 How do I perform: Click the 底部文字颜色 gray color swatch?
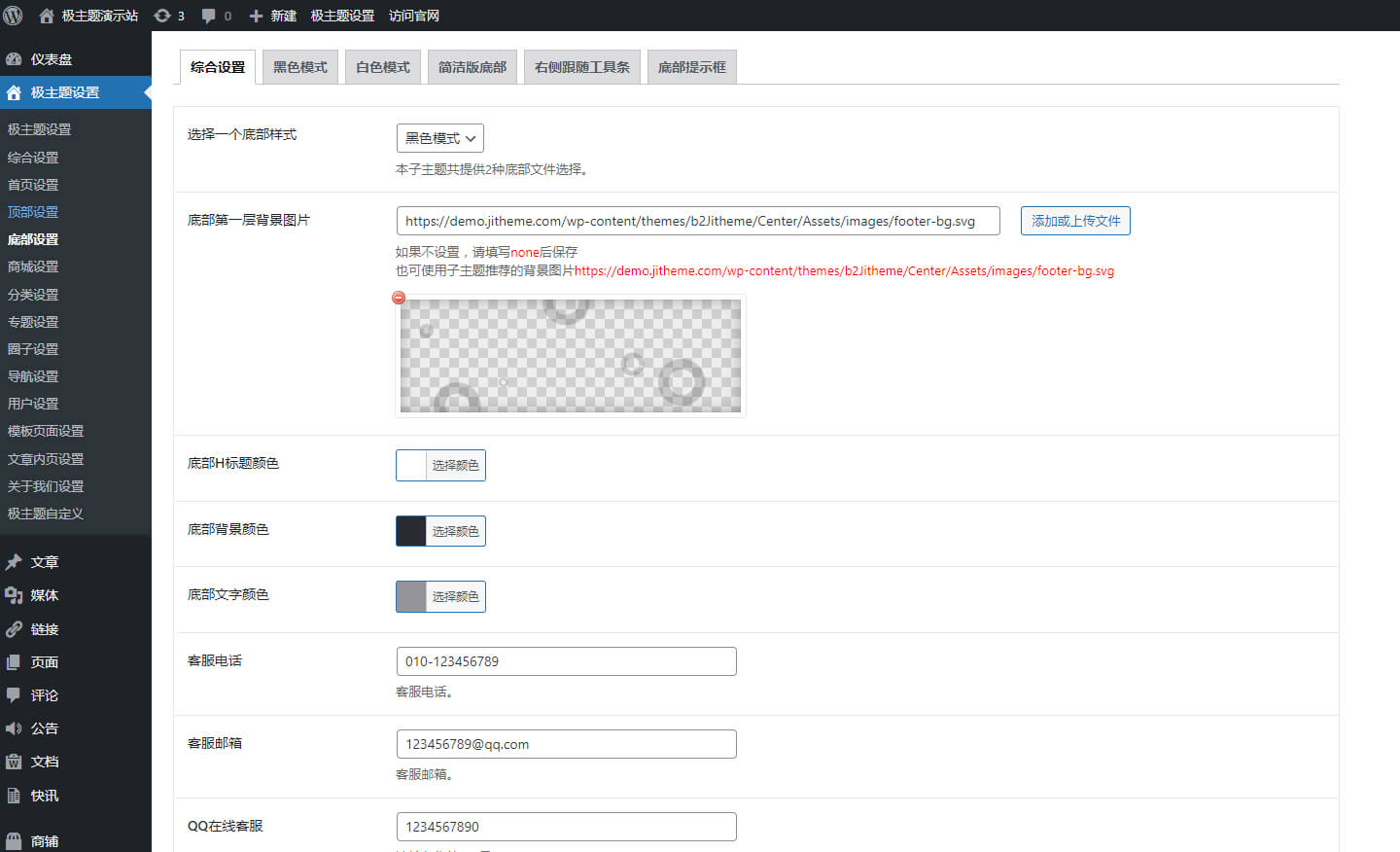(x=411, y=596)
